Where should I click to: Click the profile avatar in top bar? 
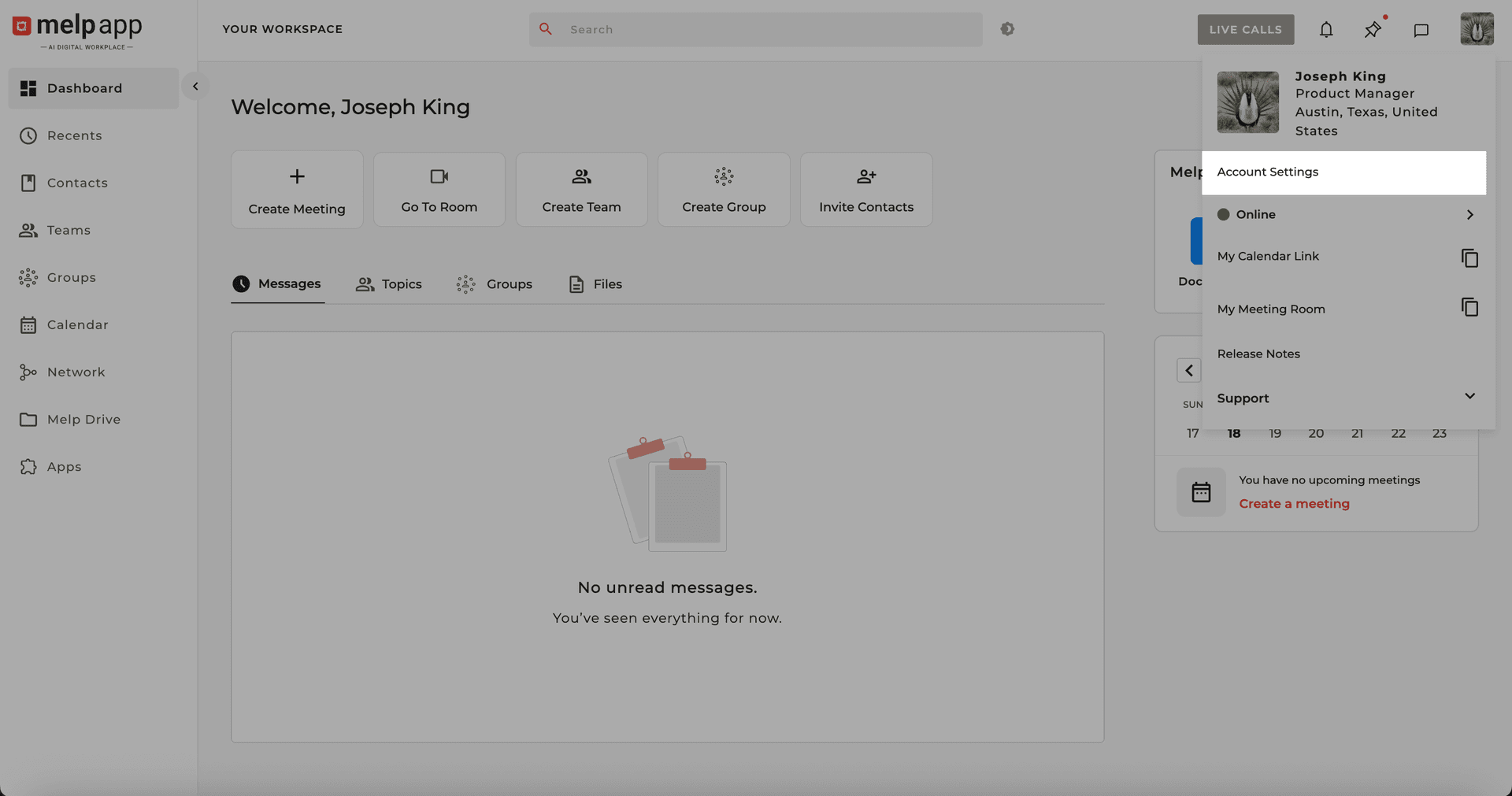[1476, 29]
